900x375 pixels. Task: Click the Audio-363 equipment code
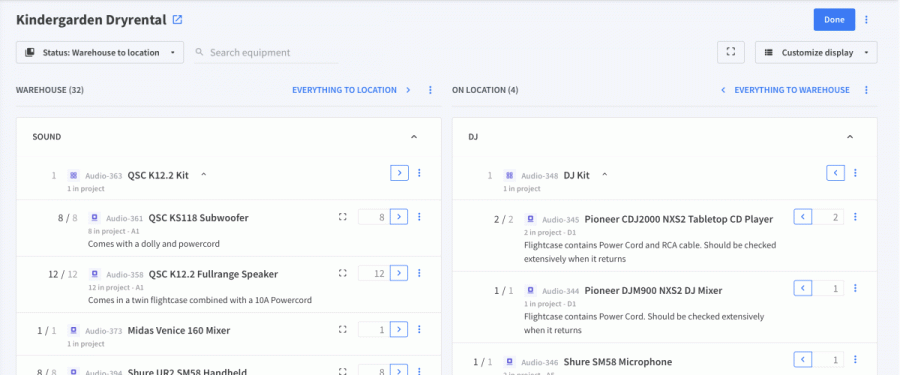click(x=104, y=176)
